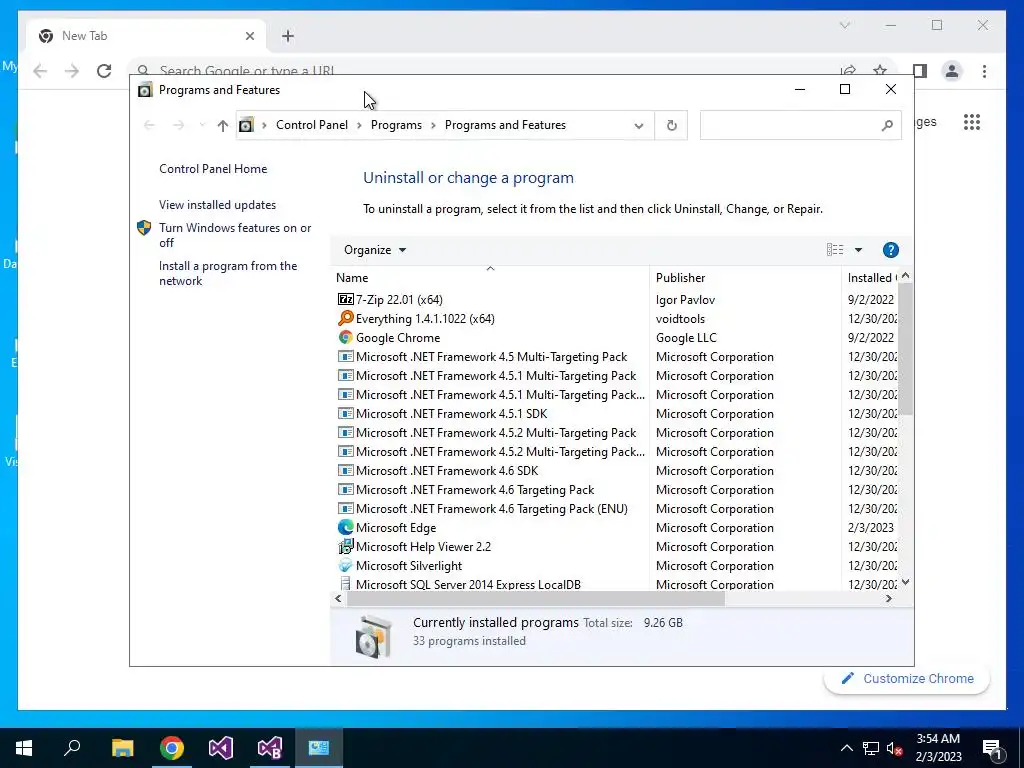Open the recent locations dropdown arrow
This screenshot has height=768, width=1024.
click(x=202, y=125)
